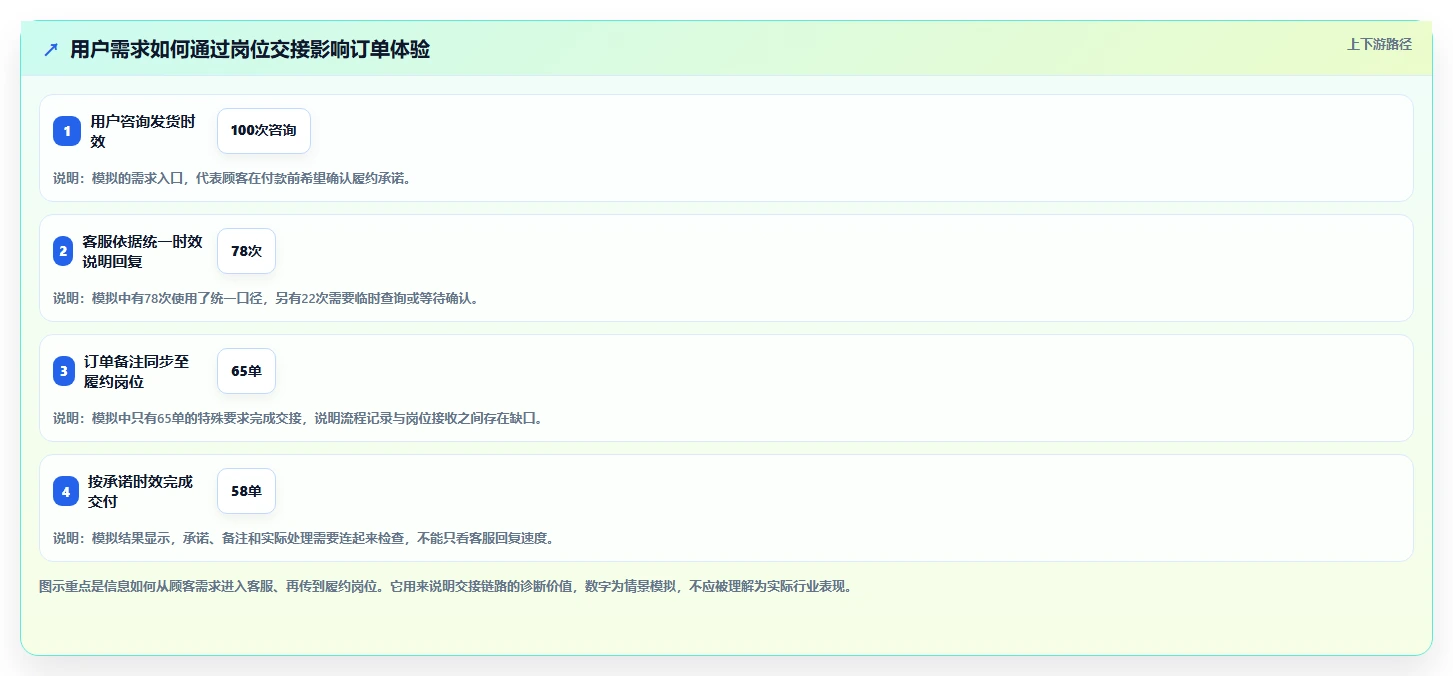The width and height of the screenshot is (1453, 676).
Task: Click the 58单 value chip
Action: pyautogui.click(x=246, y=491)
